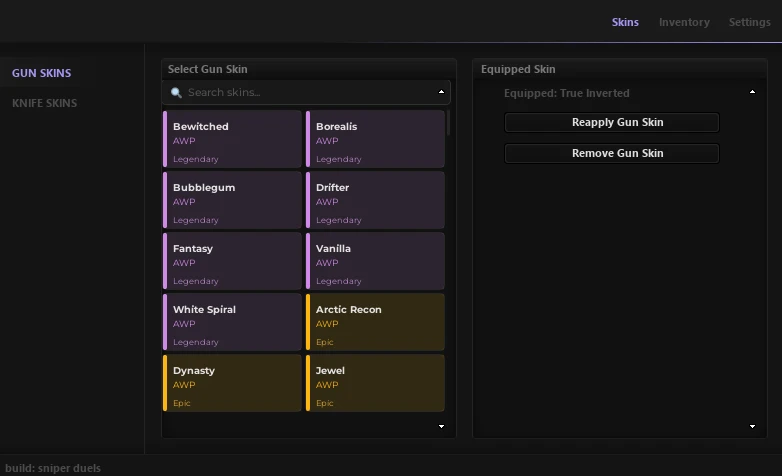Select GUN SKINS in the sidebar
The height and width of the screenshot is (476, 782).
[41, 73]
